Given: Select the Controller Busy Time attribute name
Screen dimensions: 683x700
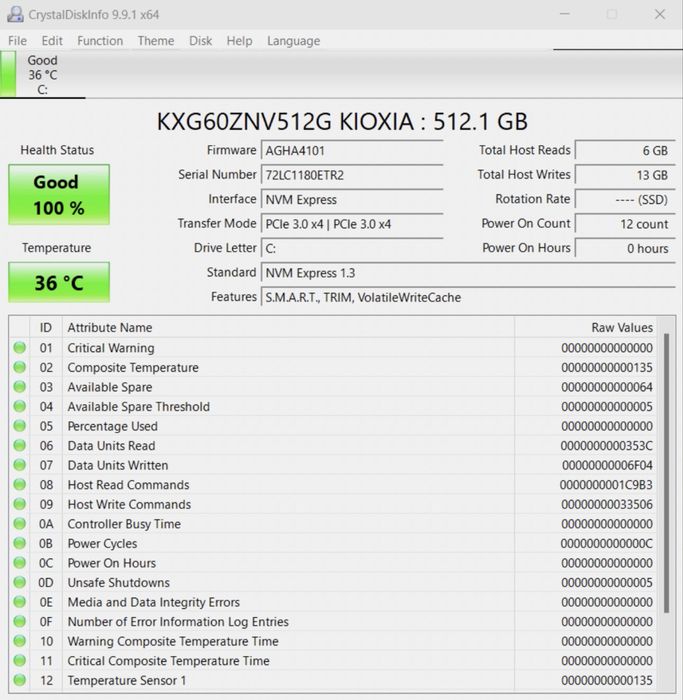Looking at the screenshot, I should [x=124, y=524].
